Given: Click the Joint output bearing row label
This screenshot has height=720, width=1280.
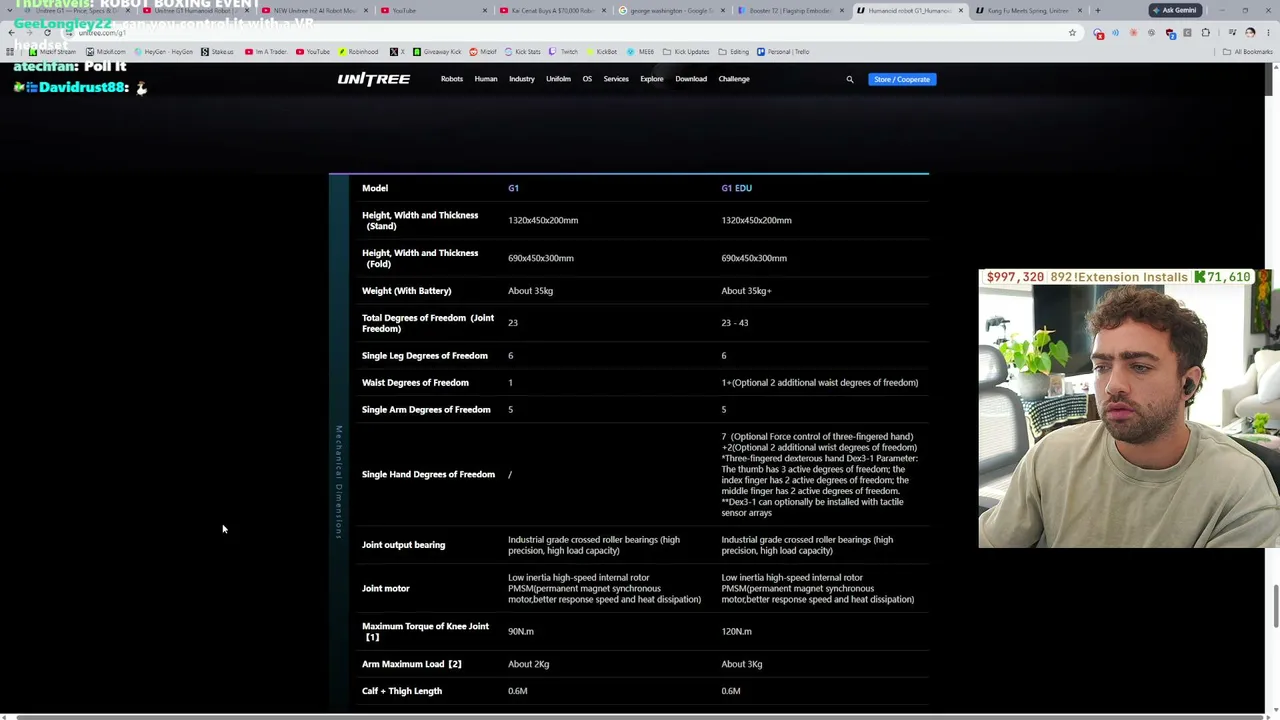Looking at the screenshot, I should [403, 545].
